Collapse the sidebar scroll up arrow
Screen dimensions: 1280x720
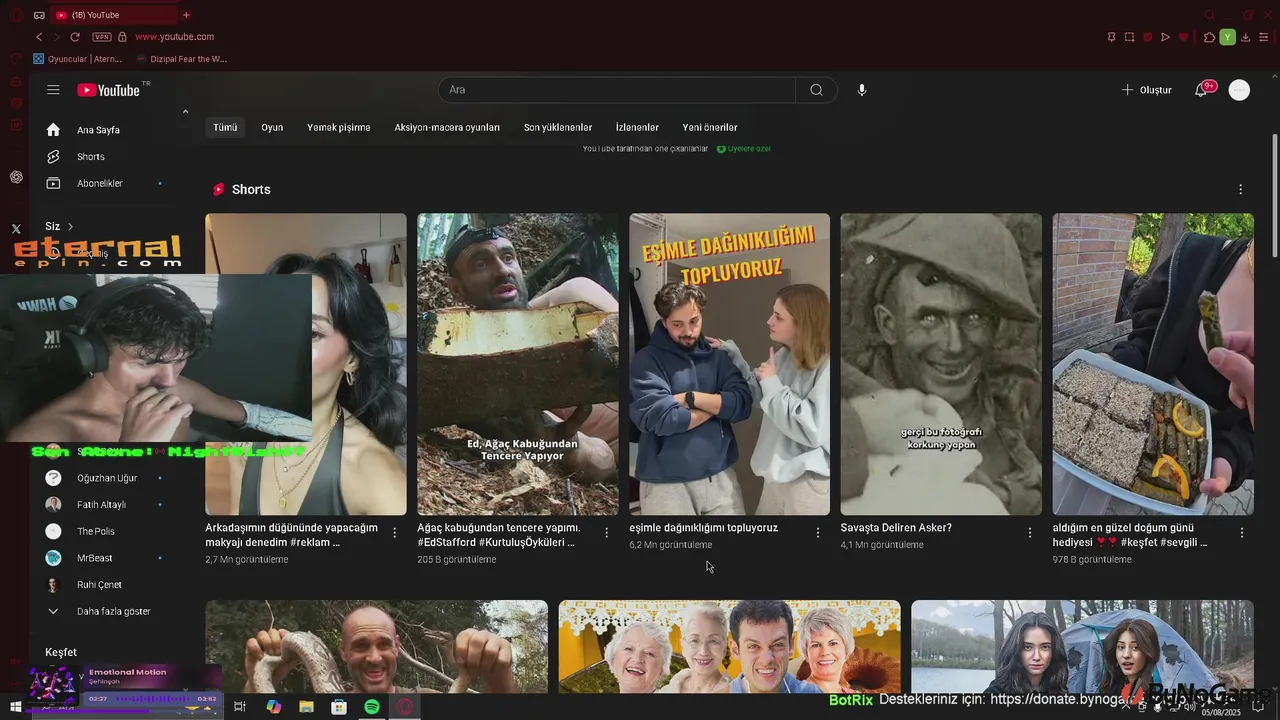(185, 112)
